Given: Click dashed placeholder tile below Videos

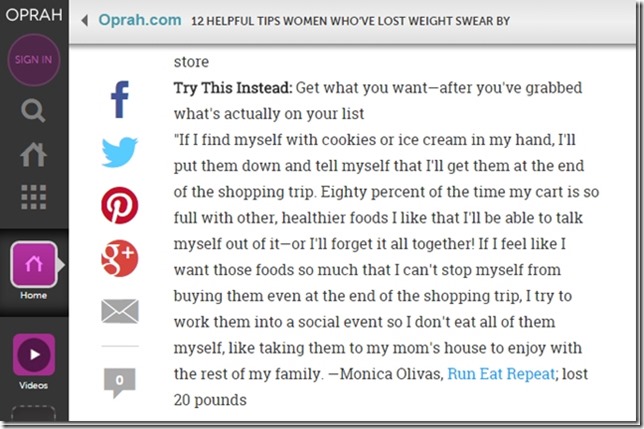Looking at the screenshot, I should [33, 413].
